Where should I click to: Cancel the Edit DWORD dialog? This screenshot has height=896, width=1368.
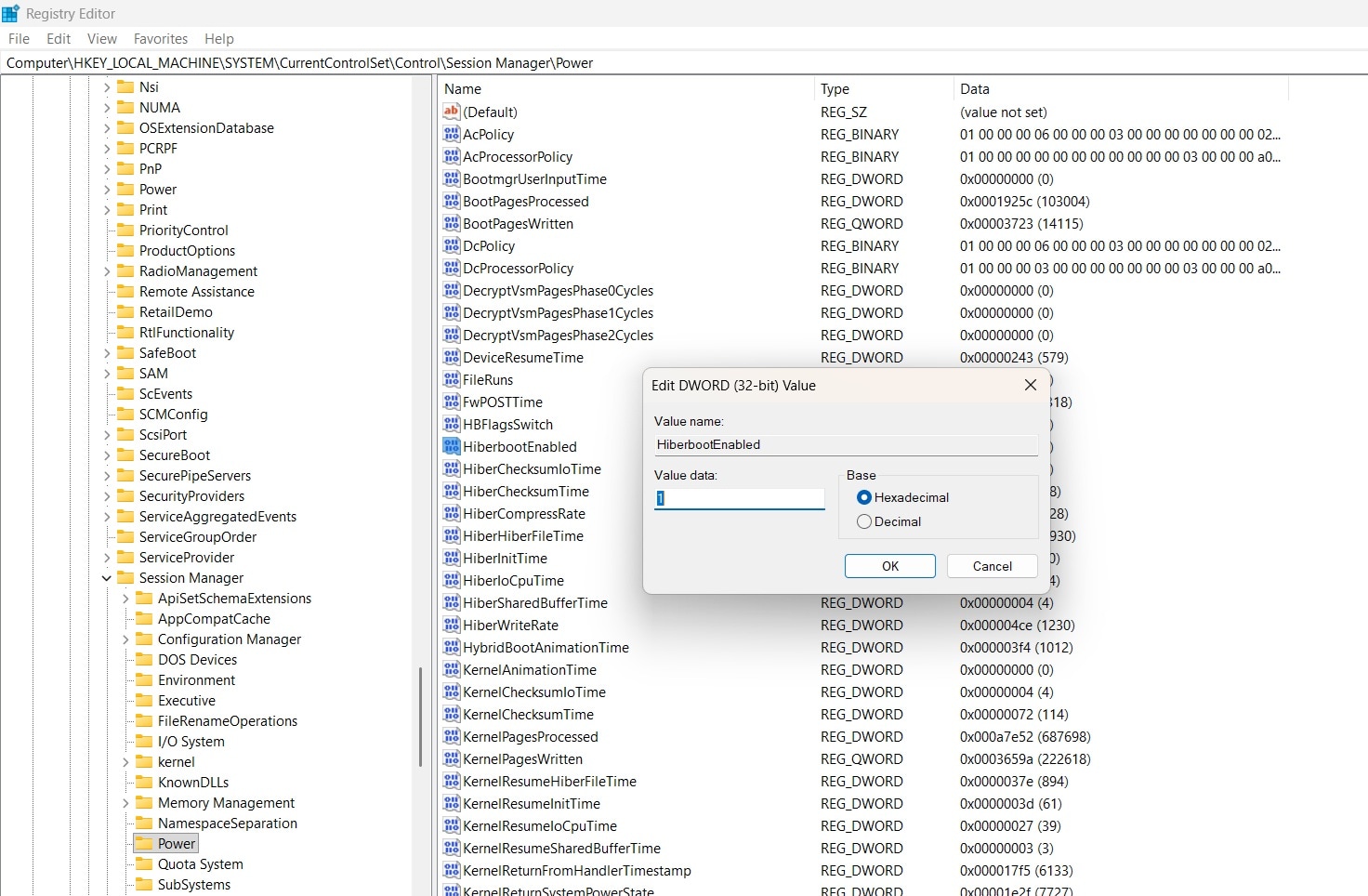[x=992, y=566]
